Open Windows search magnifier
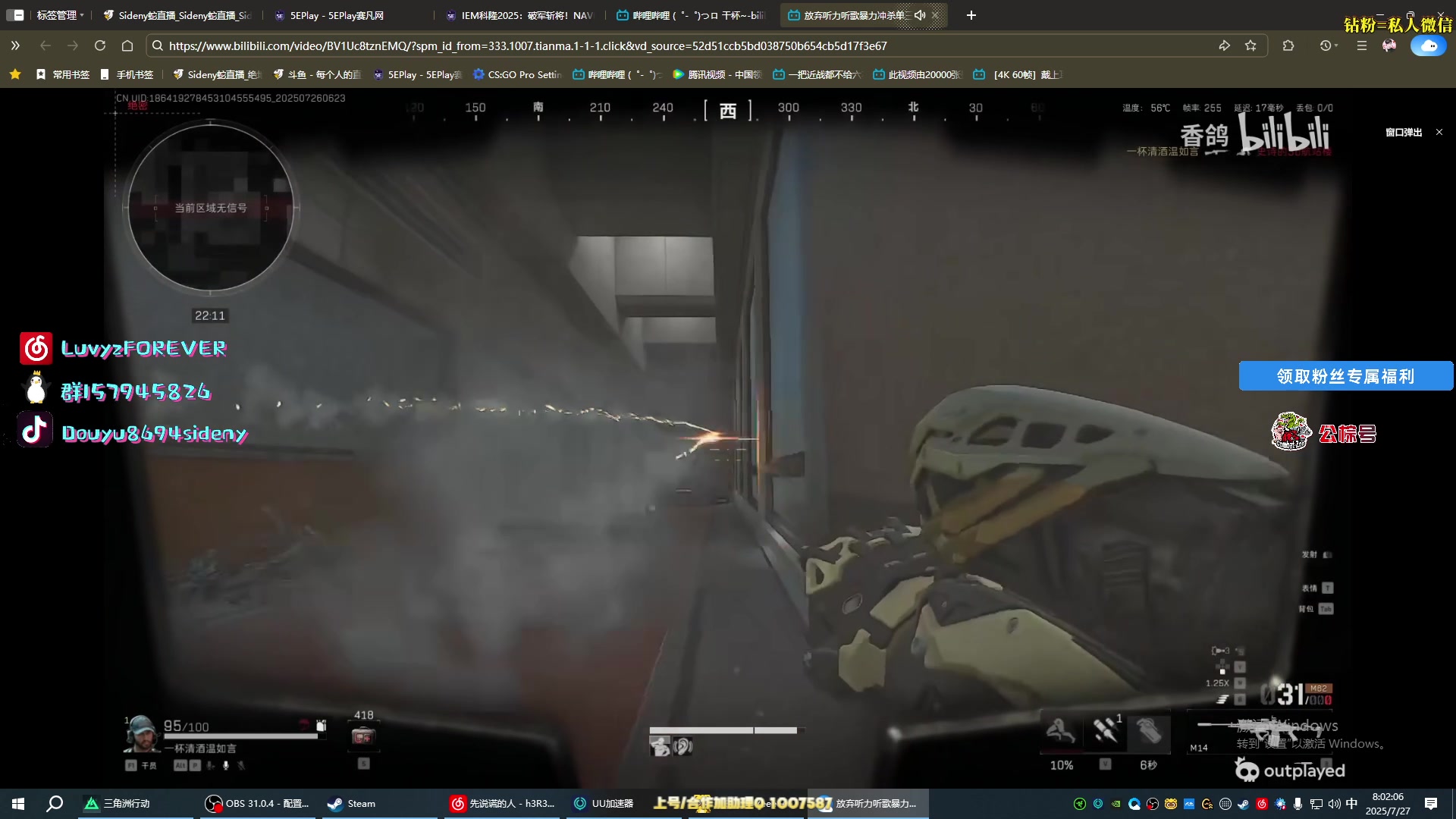The image size is (1456, 819). 55,804
